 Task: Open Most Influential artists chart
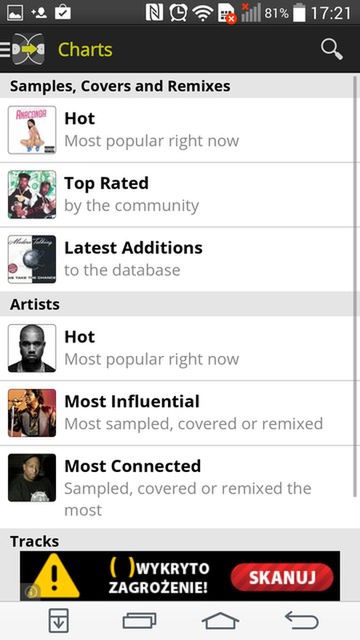[x=178, y=413]
